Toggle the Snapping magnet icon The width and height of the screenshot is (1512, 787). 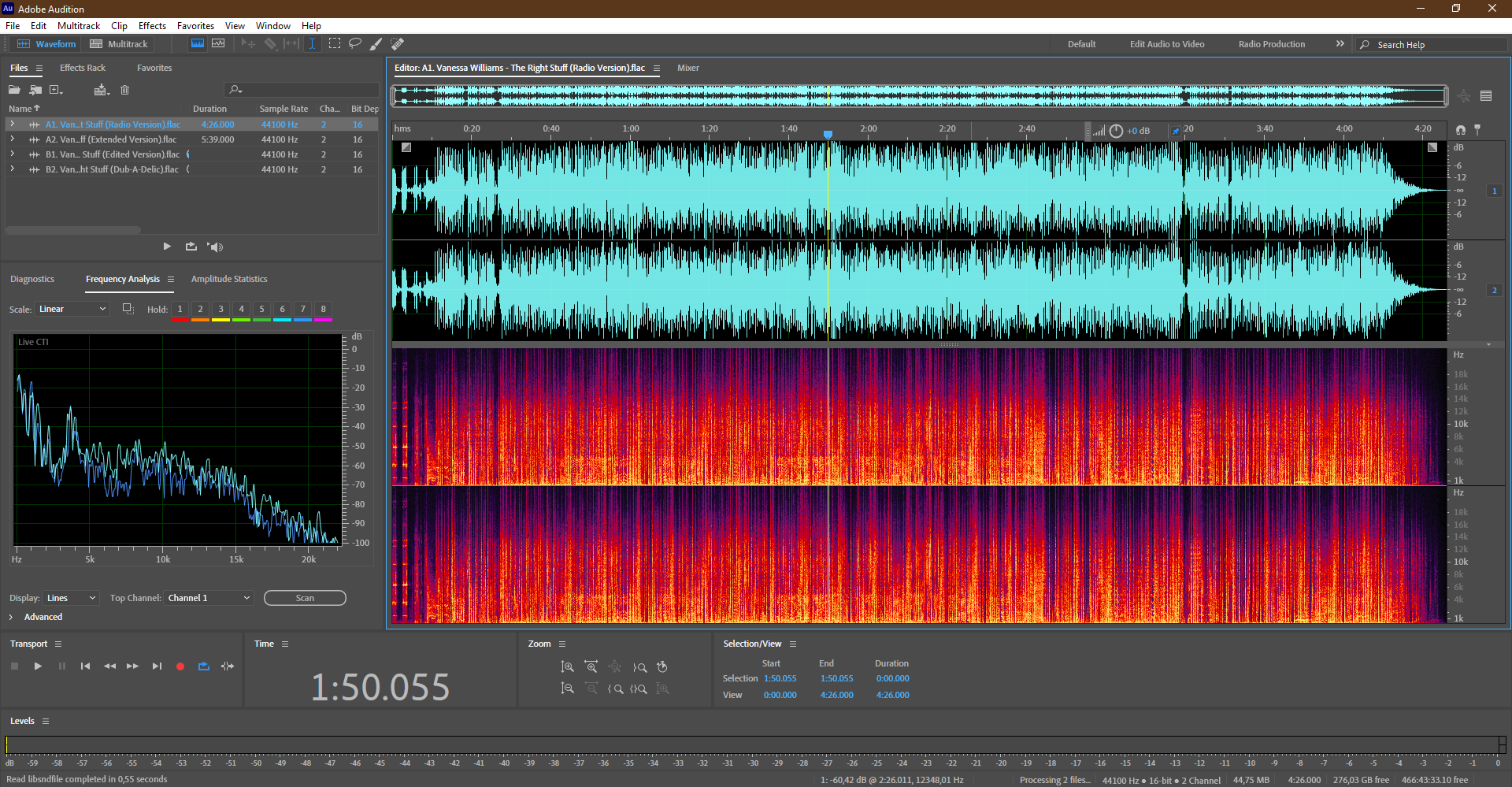pos(1461,129)
